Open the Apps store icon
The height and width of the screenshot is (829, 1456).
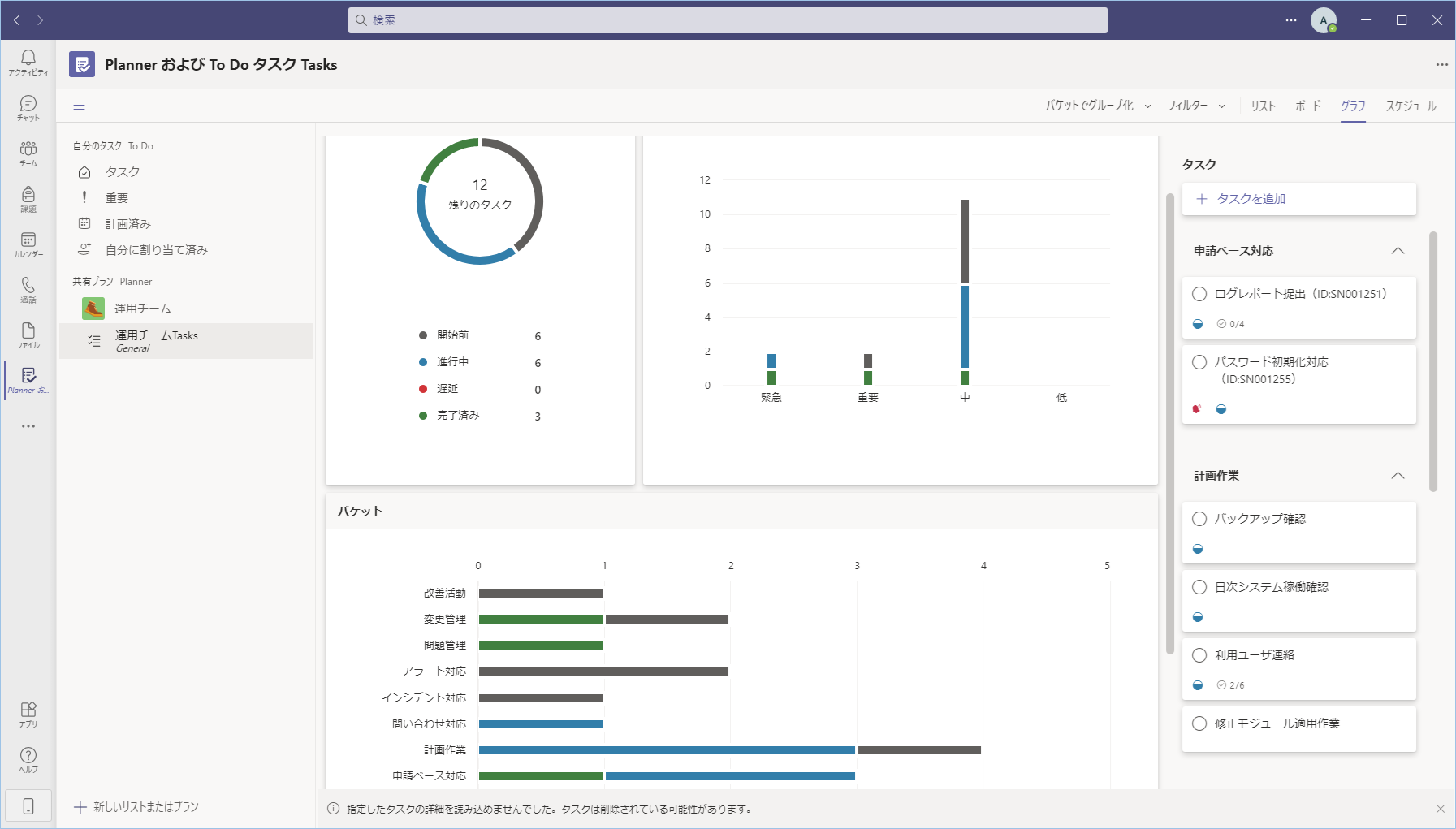point(28,715)
